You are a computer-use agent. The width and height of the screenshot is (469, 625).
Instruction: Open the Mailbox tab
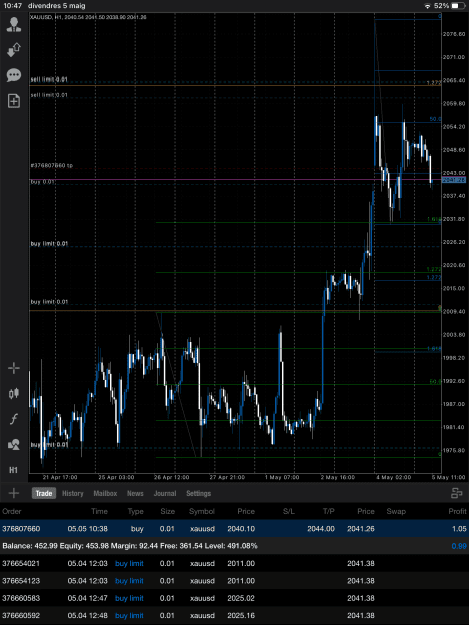[x=105, y=493]
